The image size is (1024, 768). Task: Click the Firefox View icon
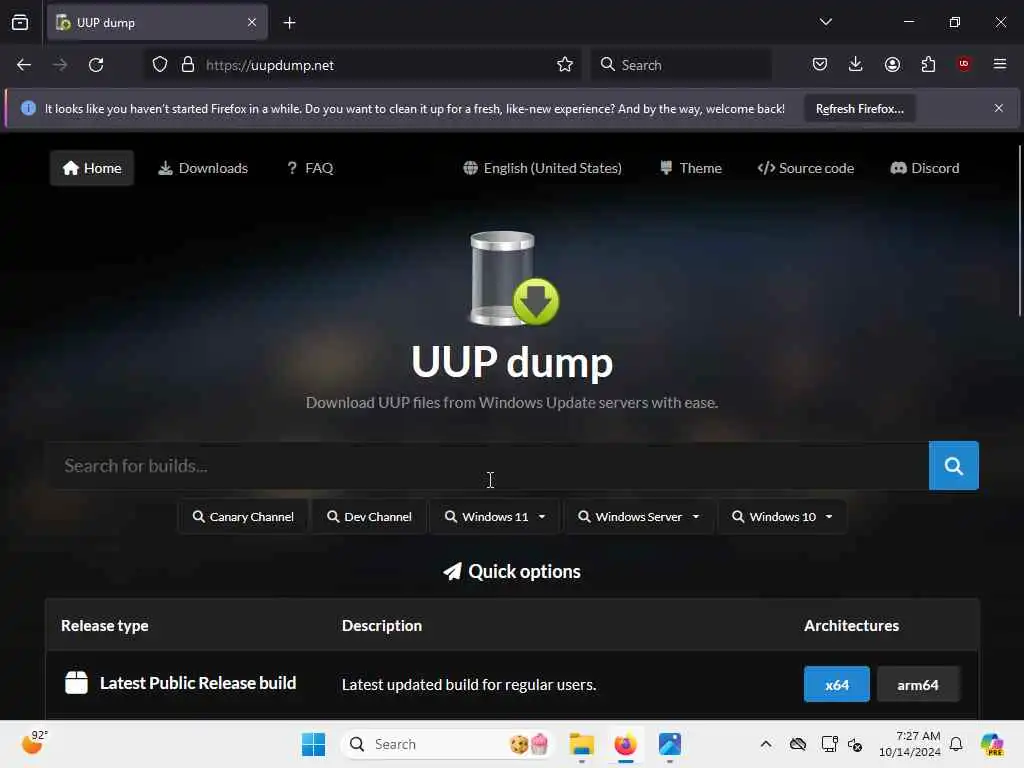pos(20,22)
